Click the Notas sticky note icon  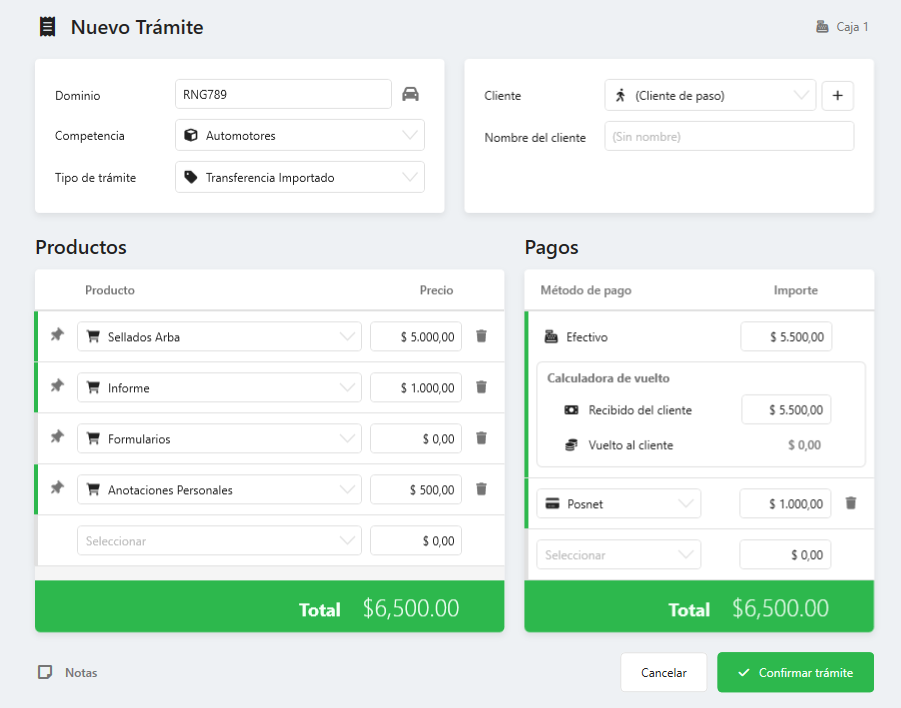click(45, 672)
